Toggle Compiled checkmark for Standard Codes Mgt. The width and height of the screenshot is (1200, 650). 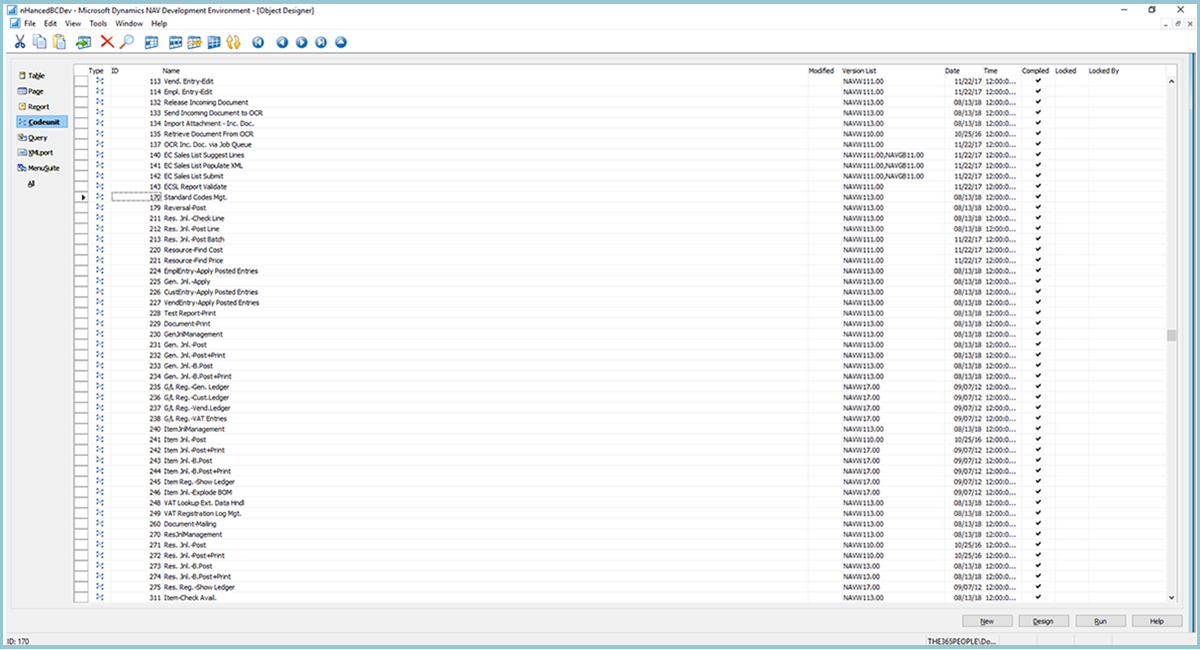[1038, 197]
